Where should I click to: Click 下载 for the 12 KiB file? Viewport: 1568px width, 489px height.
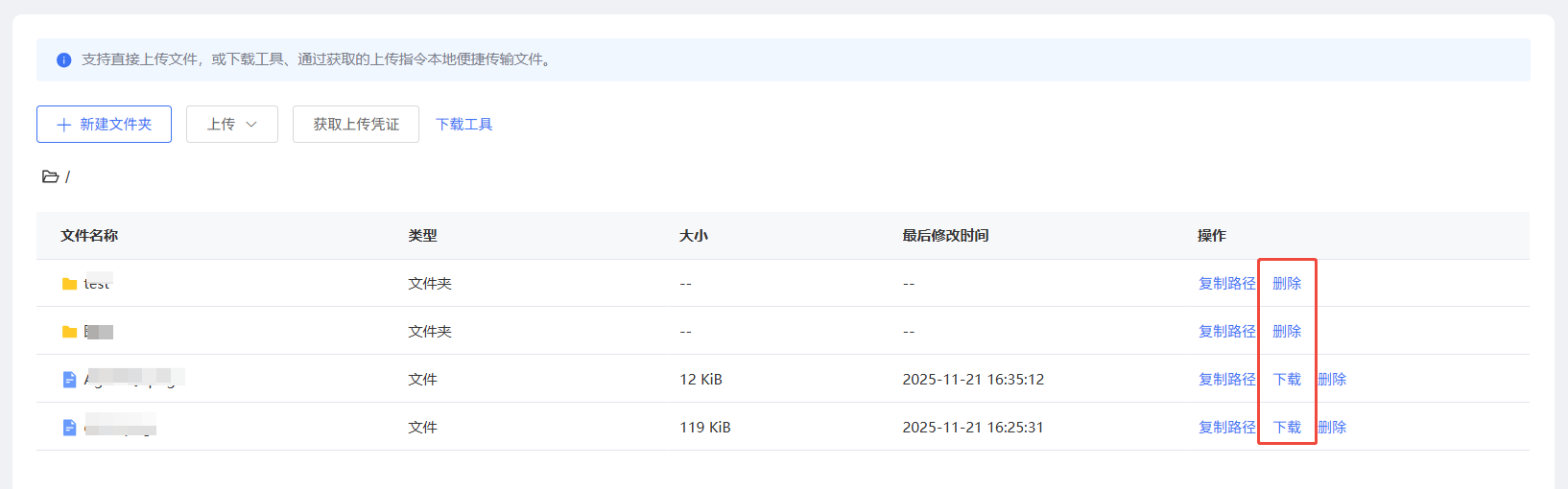click(x=1287, y=380)
